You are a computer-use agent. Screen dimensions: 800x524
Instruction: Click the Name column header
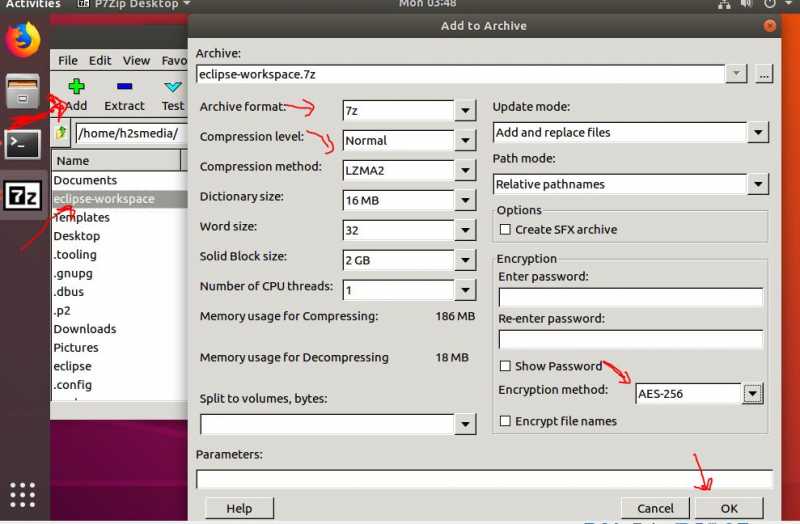click(x=116, y=161)
